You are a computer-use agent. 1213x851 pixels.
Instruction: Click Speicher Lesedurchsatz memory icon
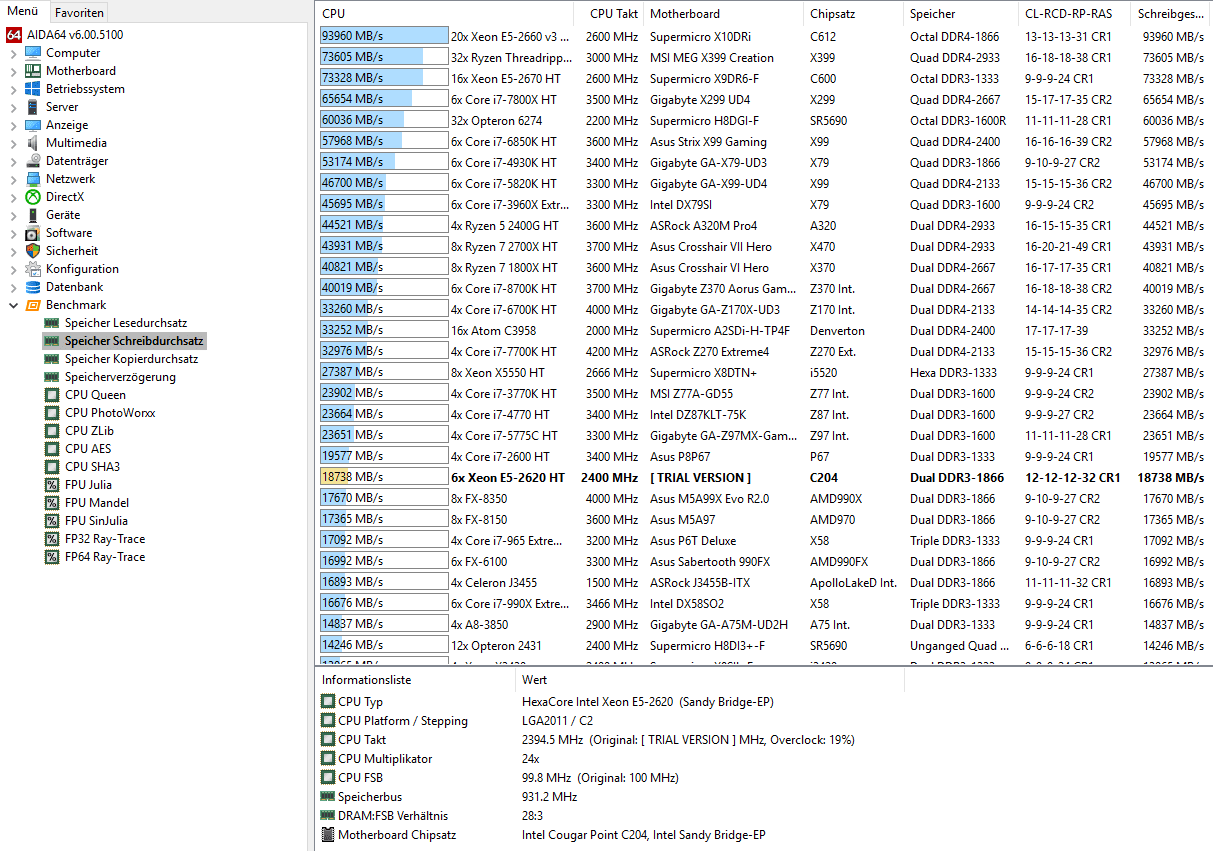point(52,323)
